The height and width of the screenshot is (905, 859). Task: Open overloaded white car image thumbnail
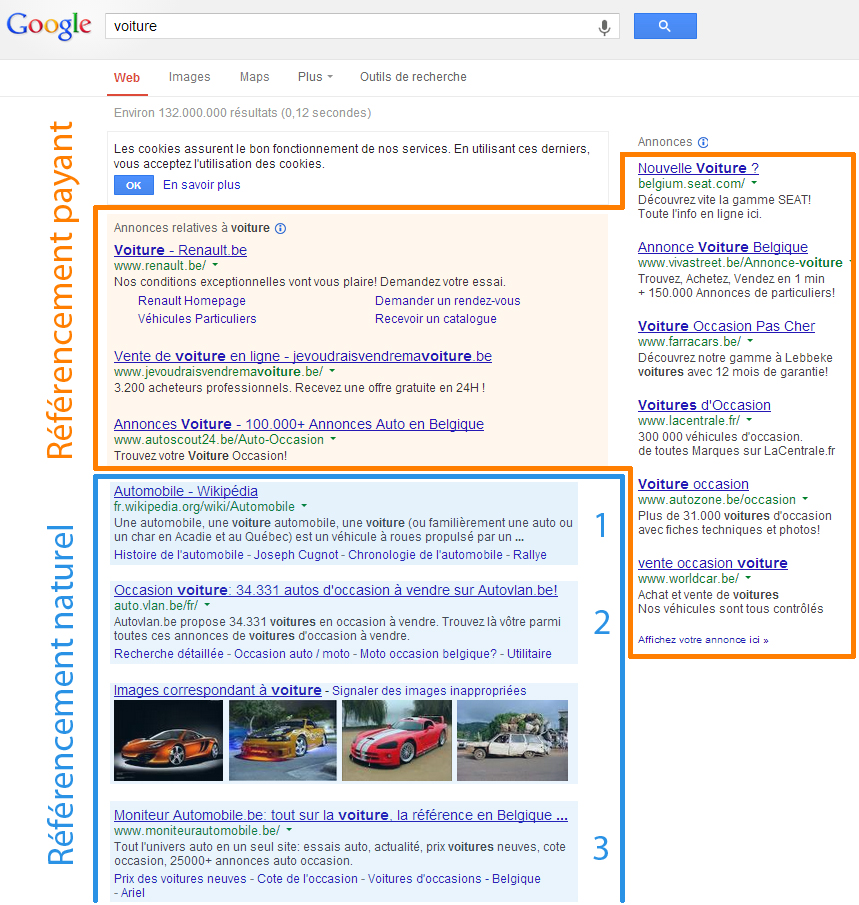coord(513,741)
